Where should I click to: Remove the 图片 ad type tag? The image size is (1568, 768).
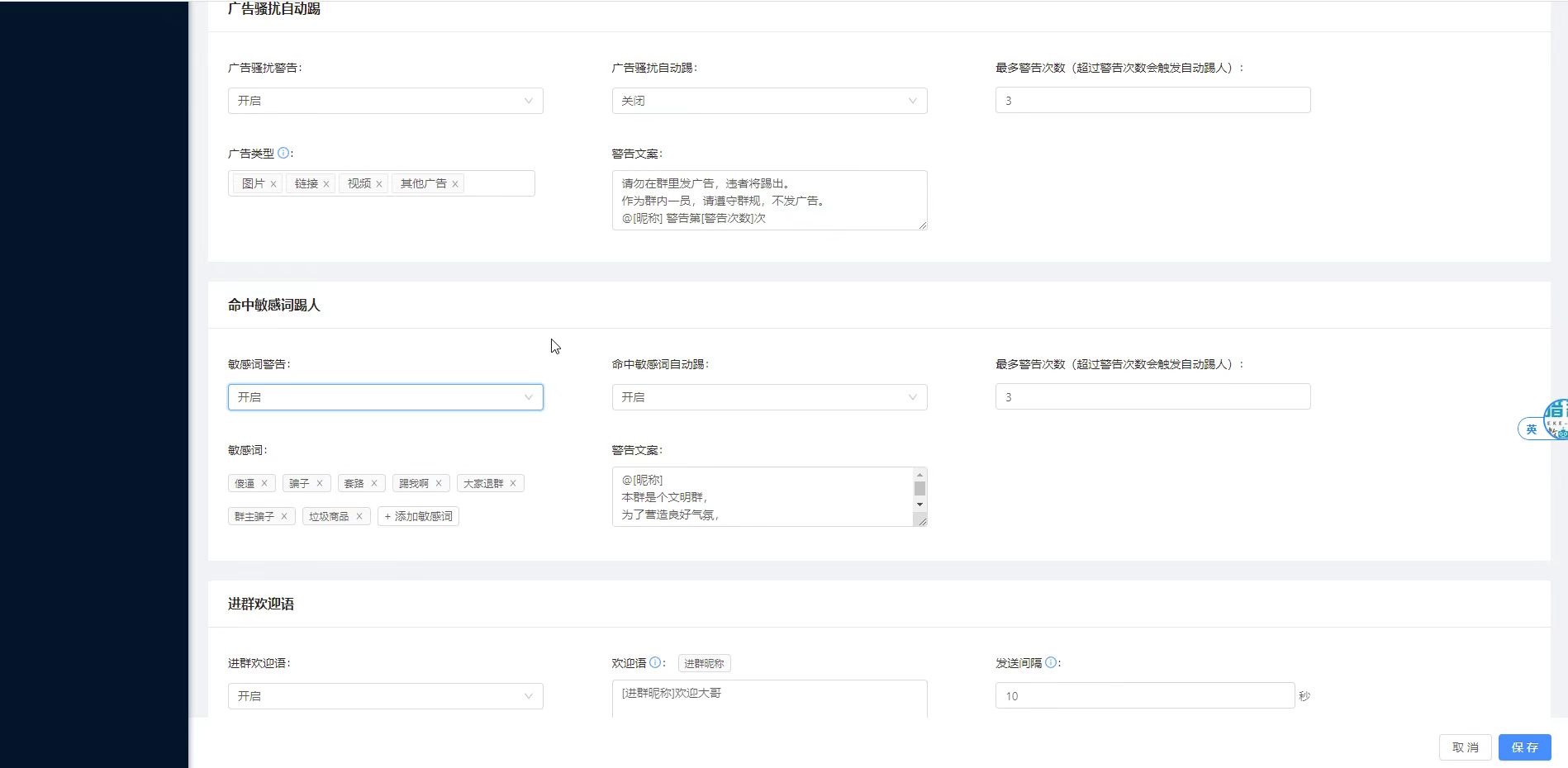[273, 184]
